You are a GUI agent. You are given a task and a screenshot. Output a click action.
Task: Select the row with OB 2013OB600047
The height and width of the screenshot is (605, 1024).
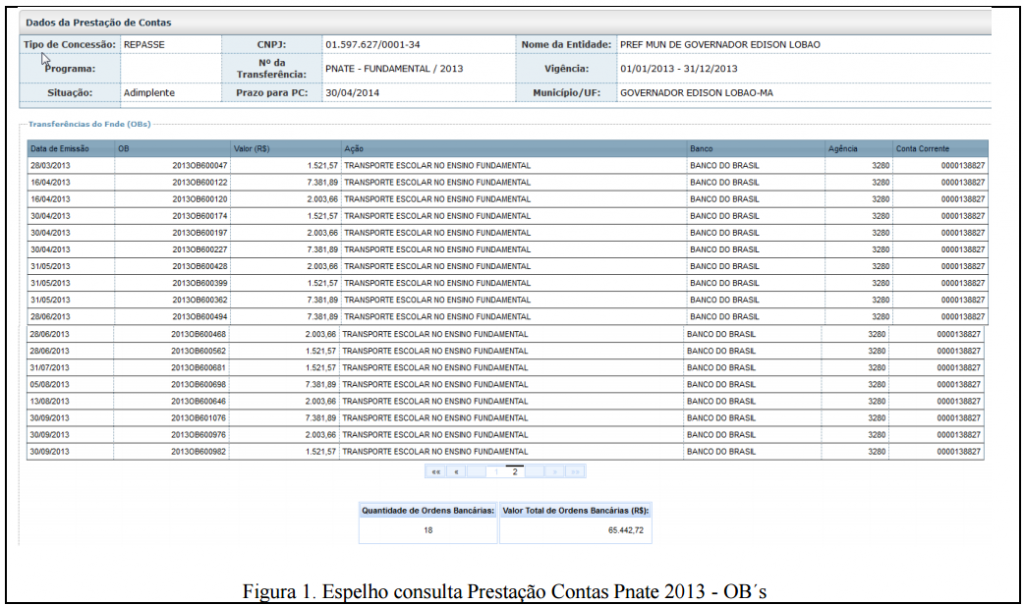[200, 165]
